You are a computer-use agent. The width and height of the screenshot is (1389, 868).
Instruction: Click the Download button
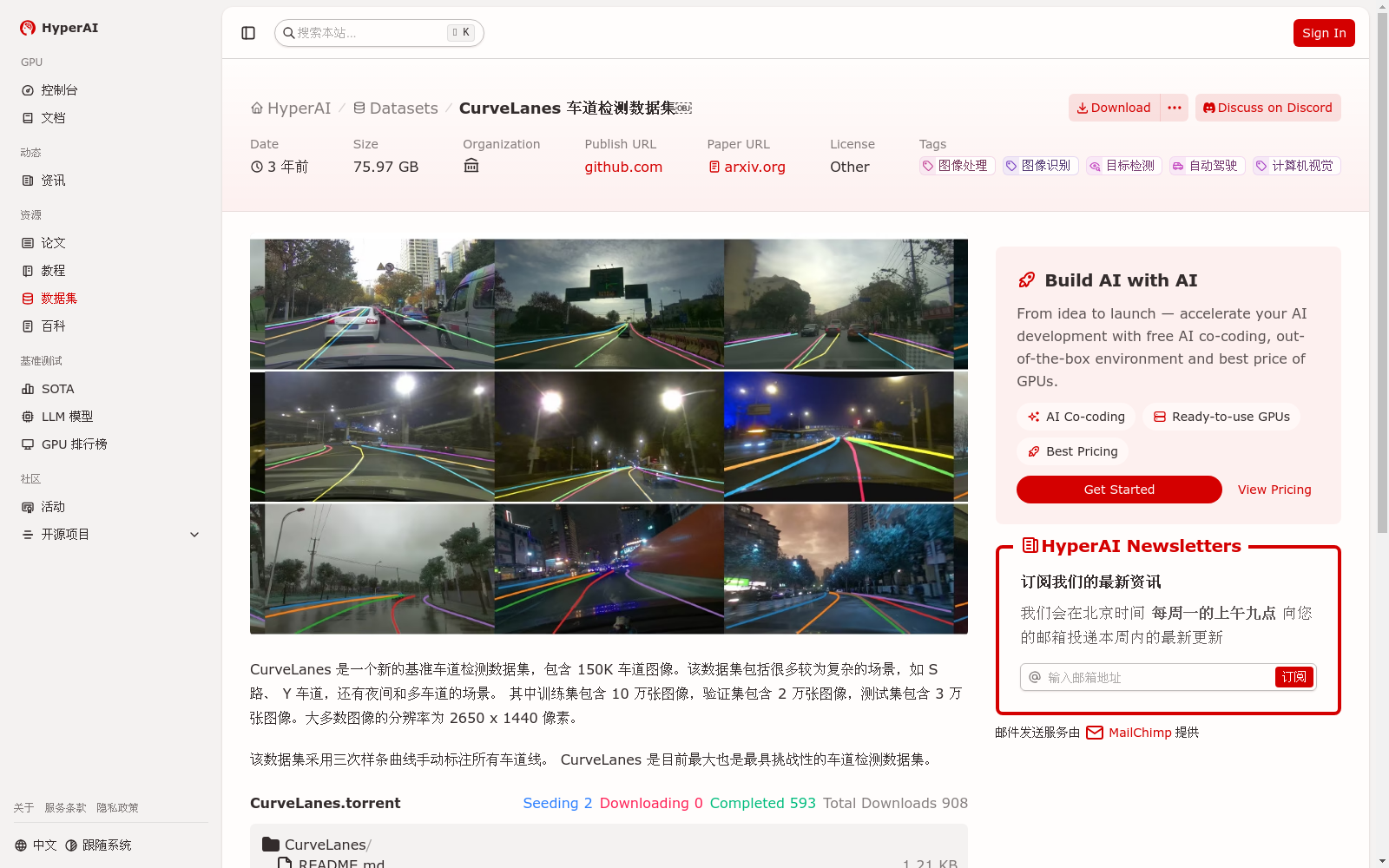[x=1114, y=108]
